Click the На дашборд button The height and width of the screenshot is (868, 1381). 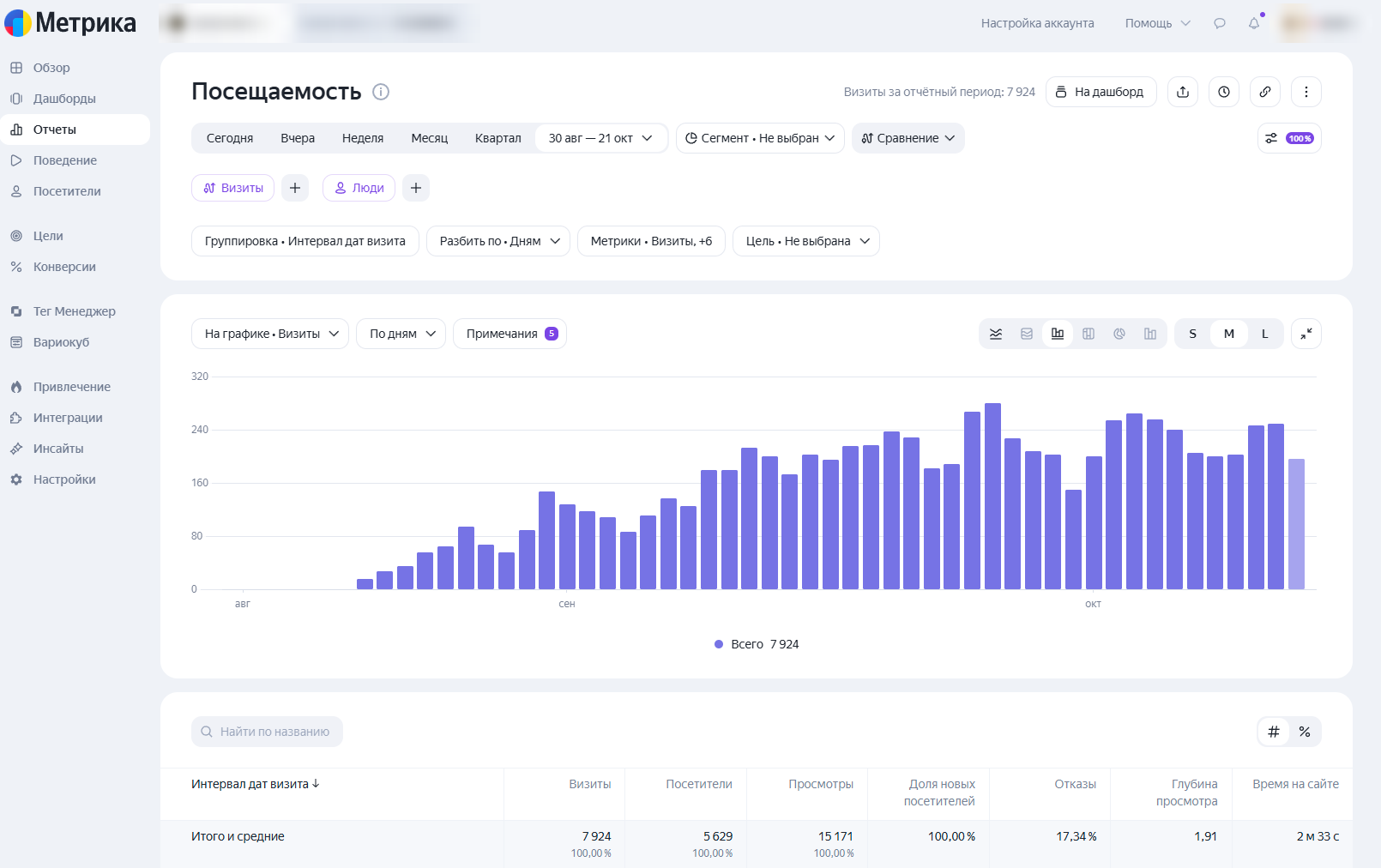1101,92
